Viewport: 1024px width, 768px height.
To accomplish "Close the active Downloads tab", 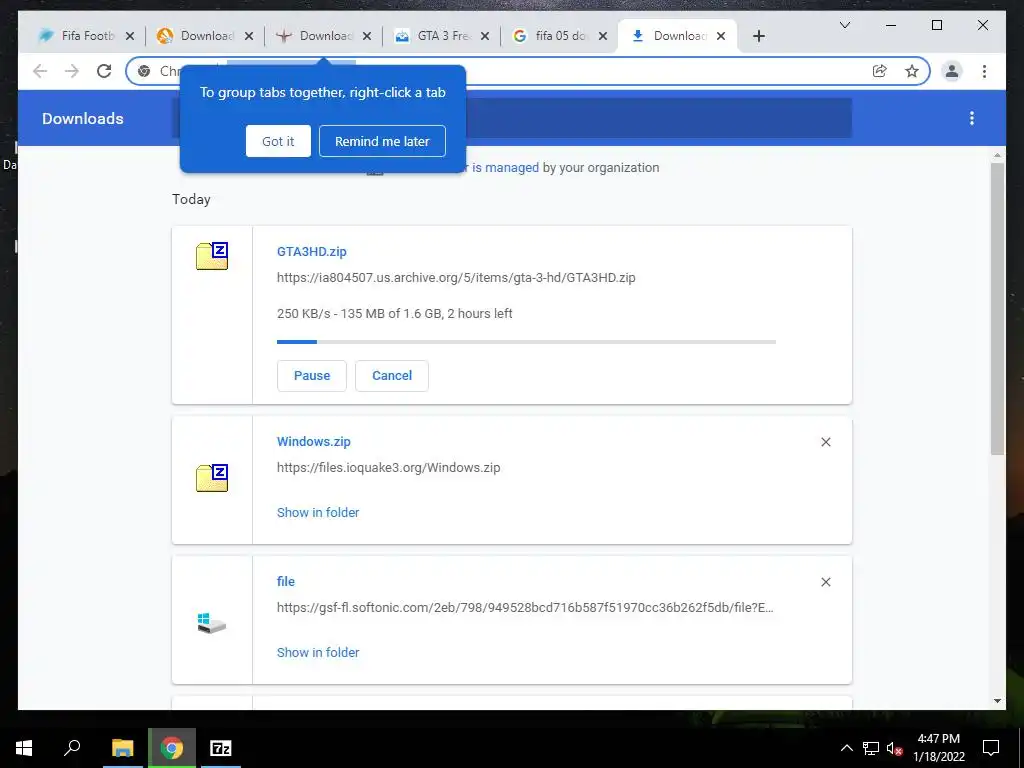I will (721, 36).
